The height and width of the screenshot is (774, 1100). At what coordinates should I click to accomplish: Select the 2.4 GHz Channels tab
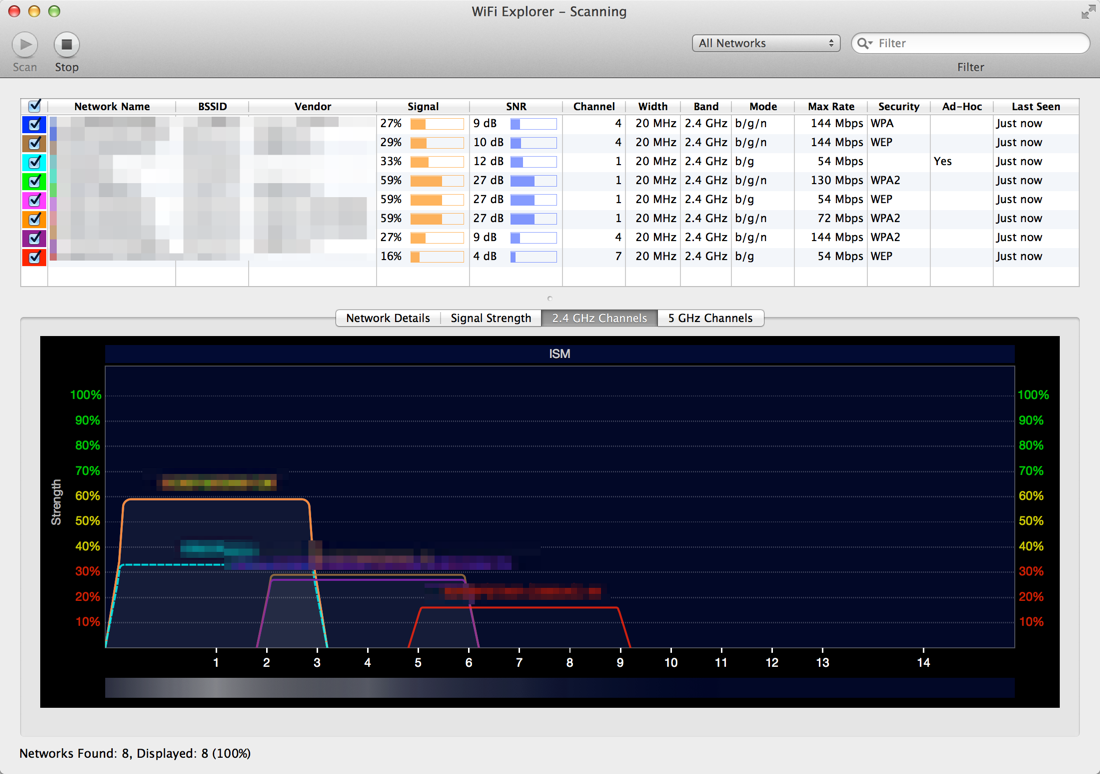(x=599, y=318)
